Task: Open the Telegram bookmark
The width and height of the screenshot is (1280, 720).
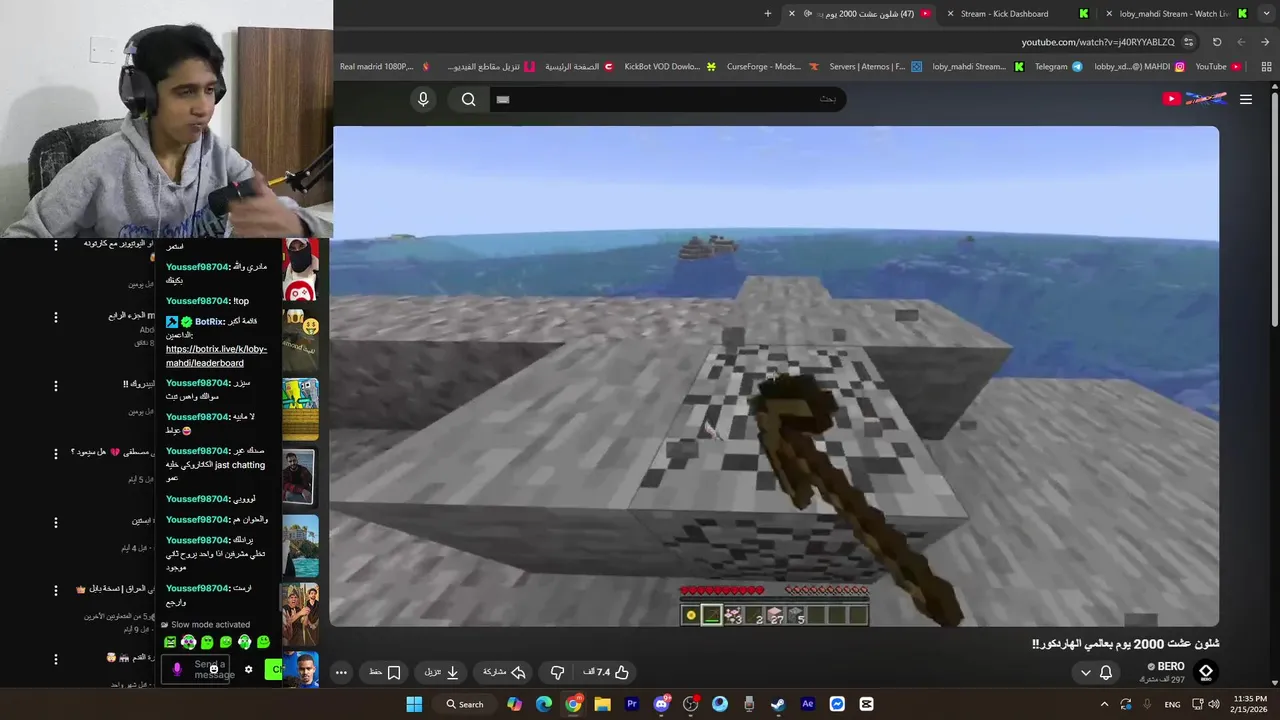Action: 1058,67
